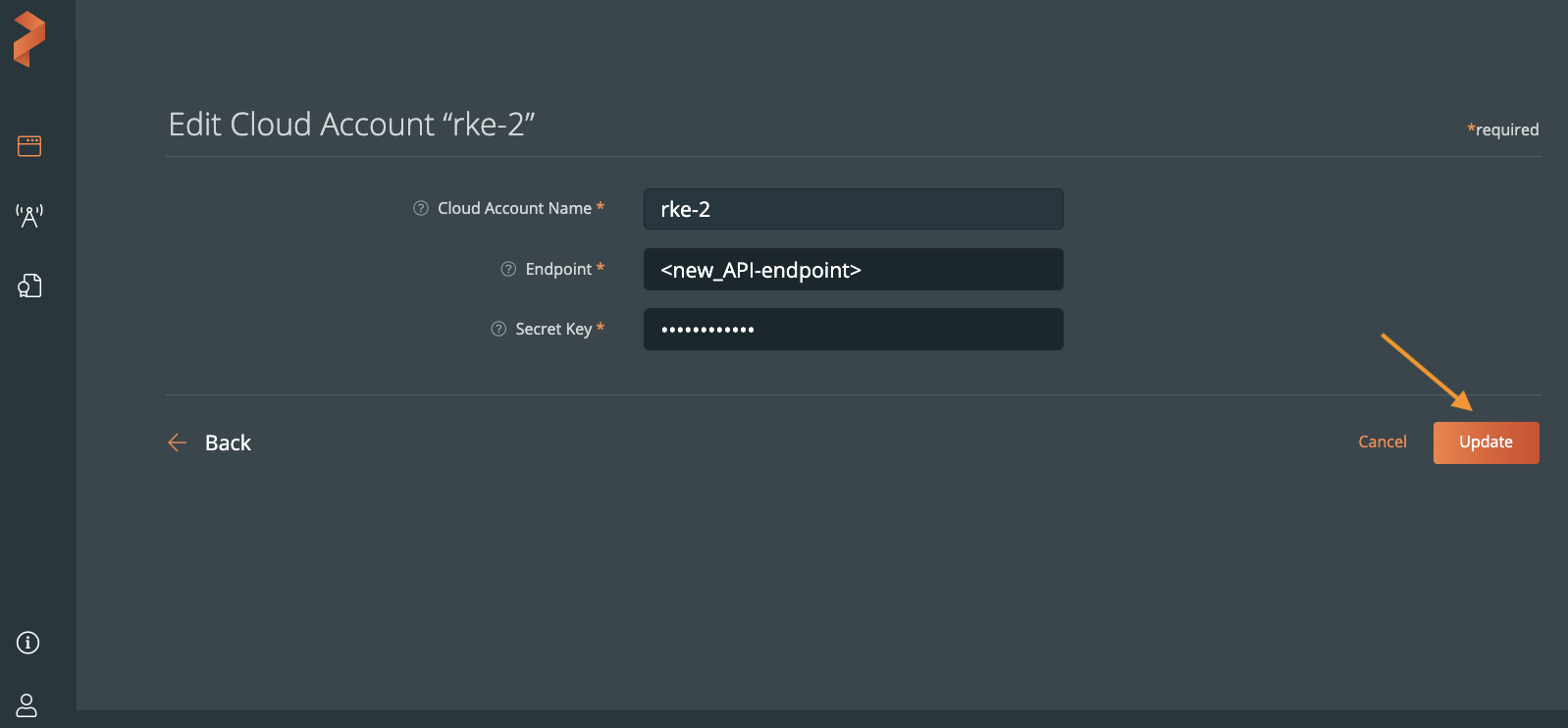The height and width of the screenshot is (728, 1568).
Task: Click the Endpoint label text
Action: [558, 269]
